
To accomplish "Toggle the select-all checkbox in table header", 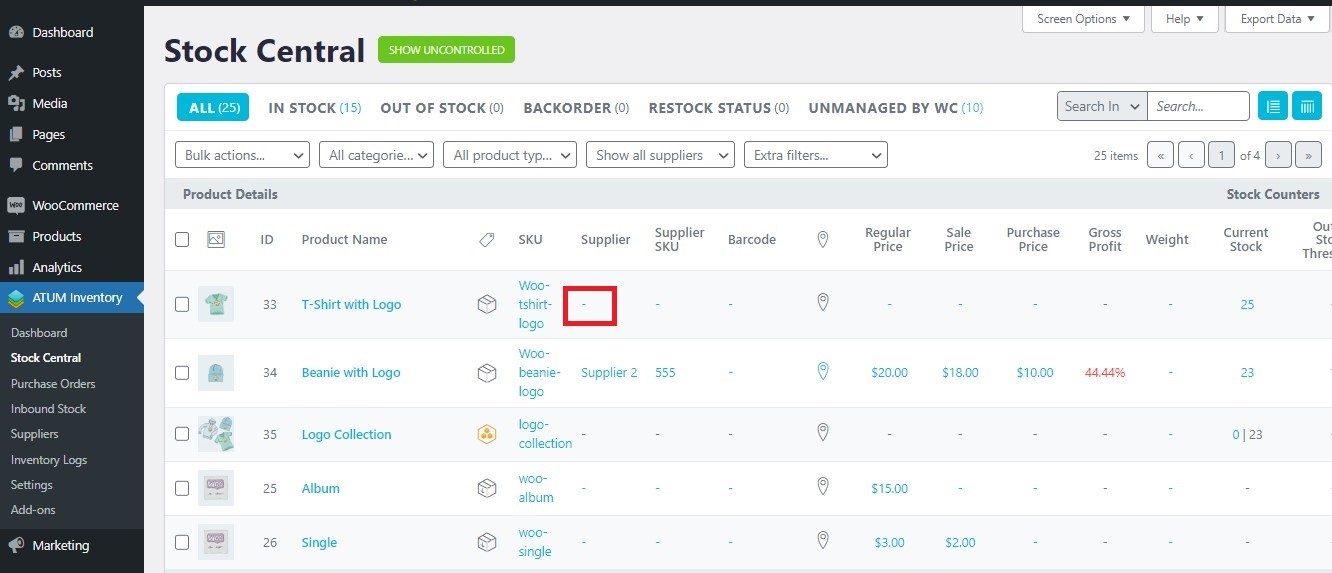I will 182,239.
